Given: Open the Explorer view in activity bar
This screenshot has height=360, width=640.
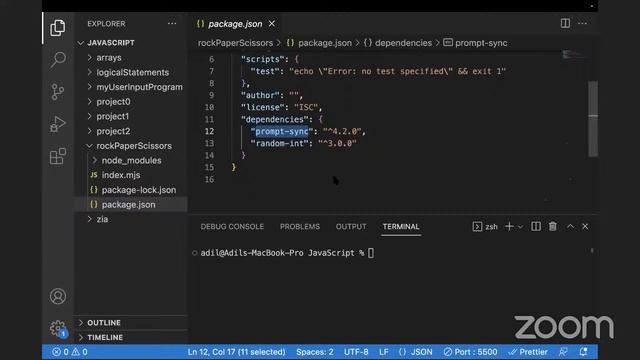Looking at the screenshot, I should (58, 28).
